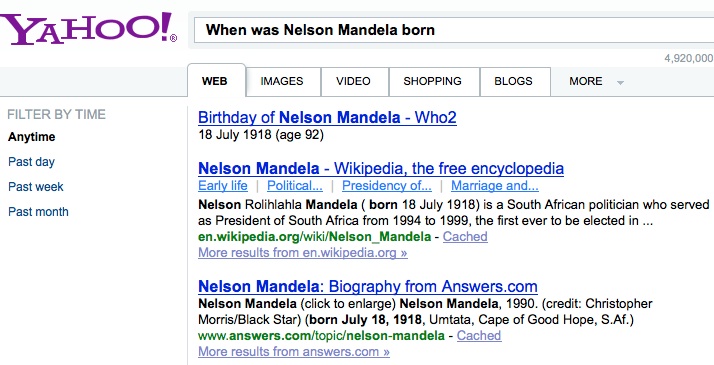Click the search query input field
Image resolution: width=714 pixels, height=365 pixels.
pos(454,30)
